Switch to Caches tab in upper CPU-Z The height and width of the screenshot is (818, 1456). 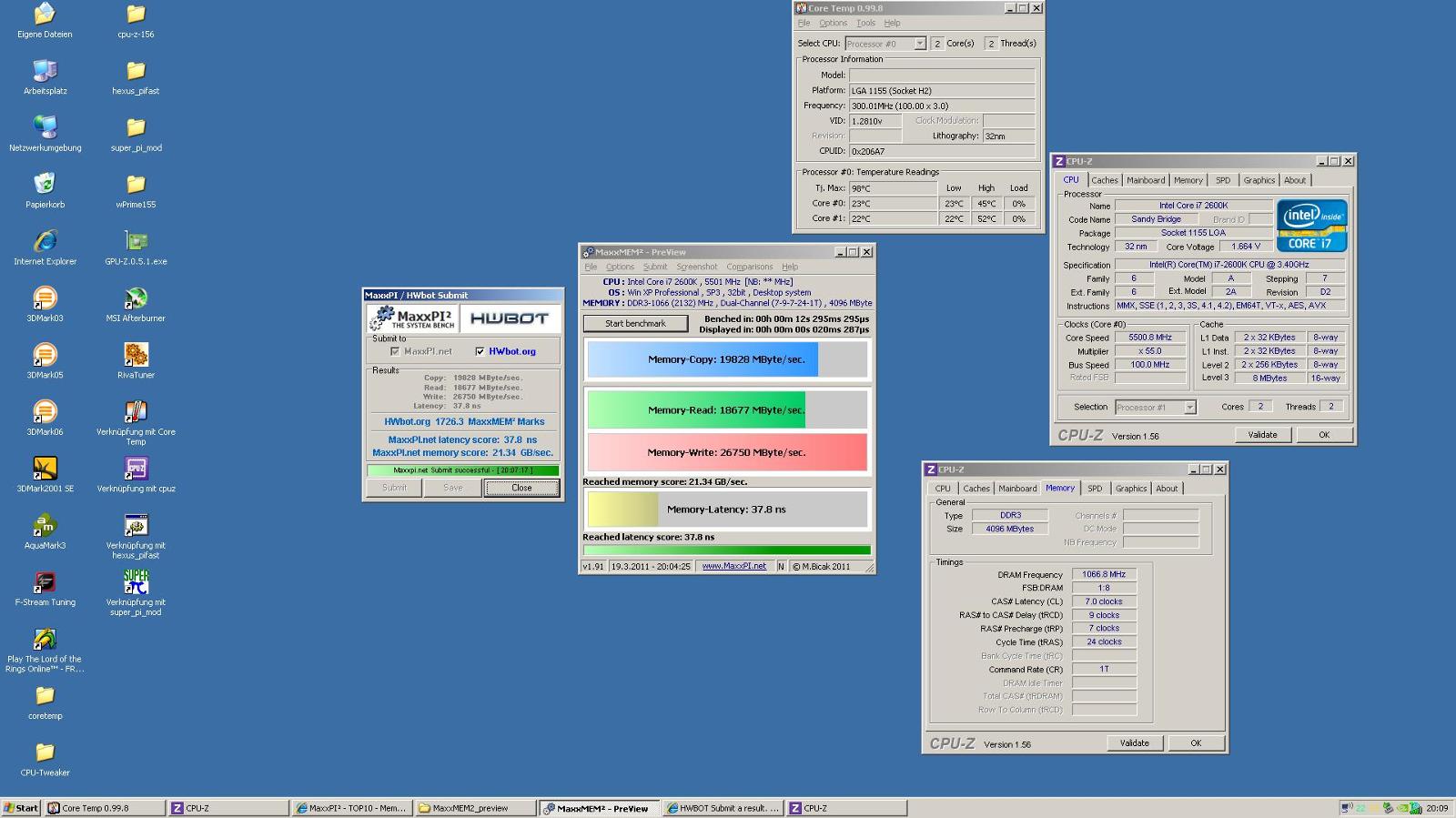[x=1104, y=180]
